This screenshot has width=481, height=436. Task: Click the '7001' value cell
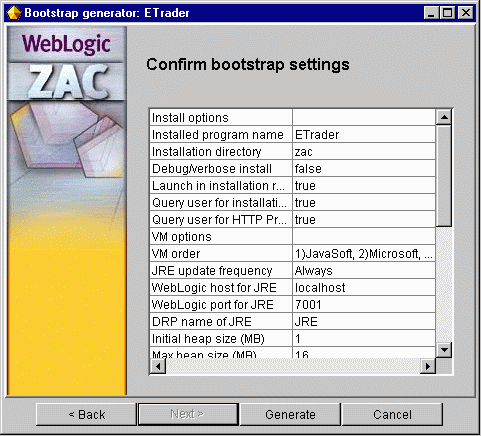click(x=364, y=304)
